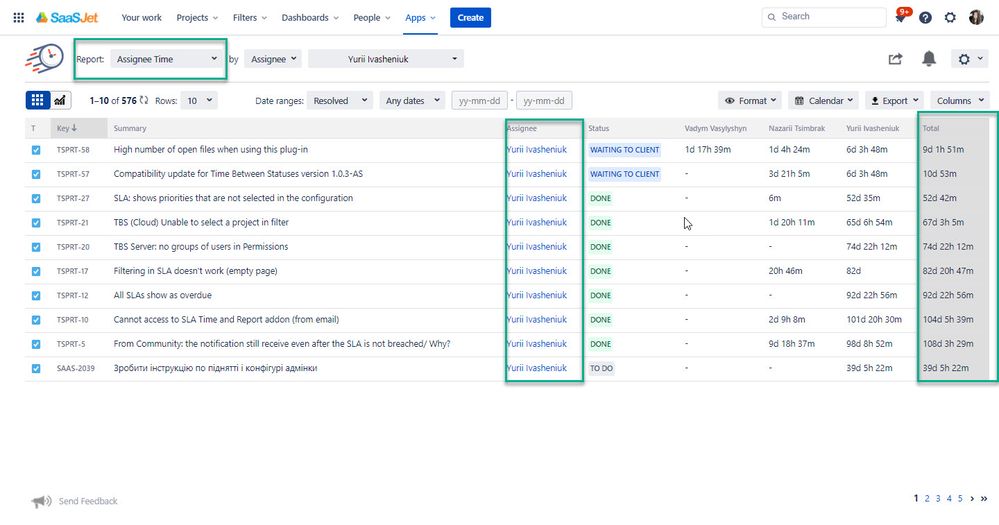Click Send Feedback link

click(88, 501)
